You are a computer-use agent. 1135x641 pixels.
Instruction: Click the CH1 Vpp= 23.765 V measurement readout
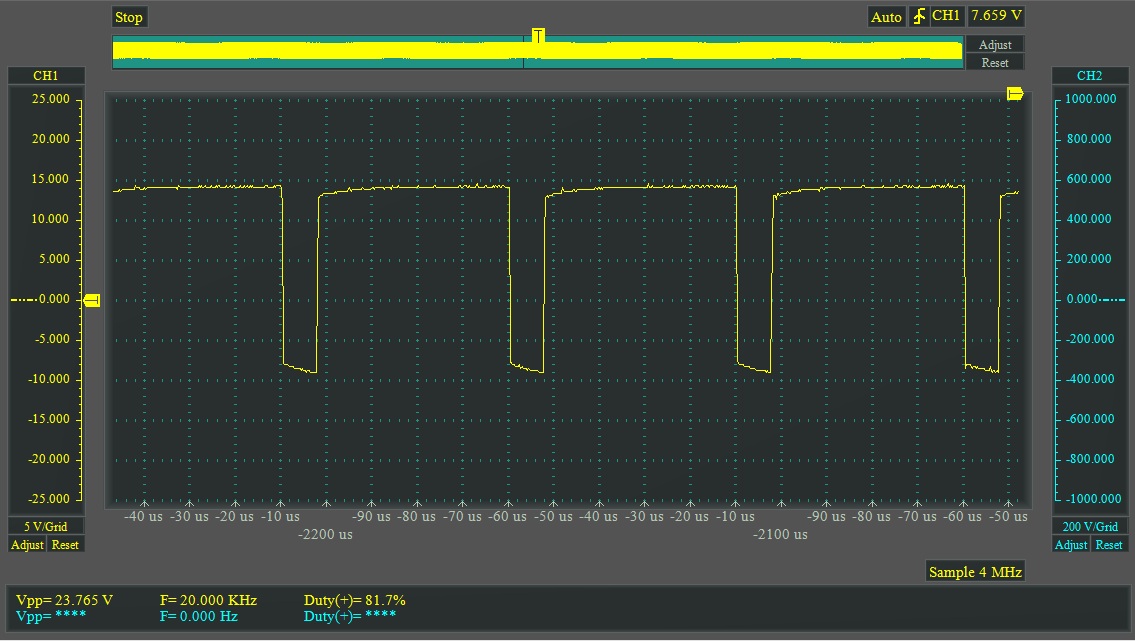(65, 600)
